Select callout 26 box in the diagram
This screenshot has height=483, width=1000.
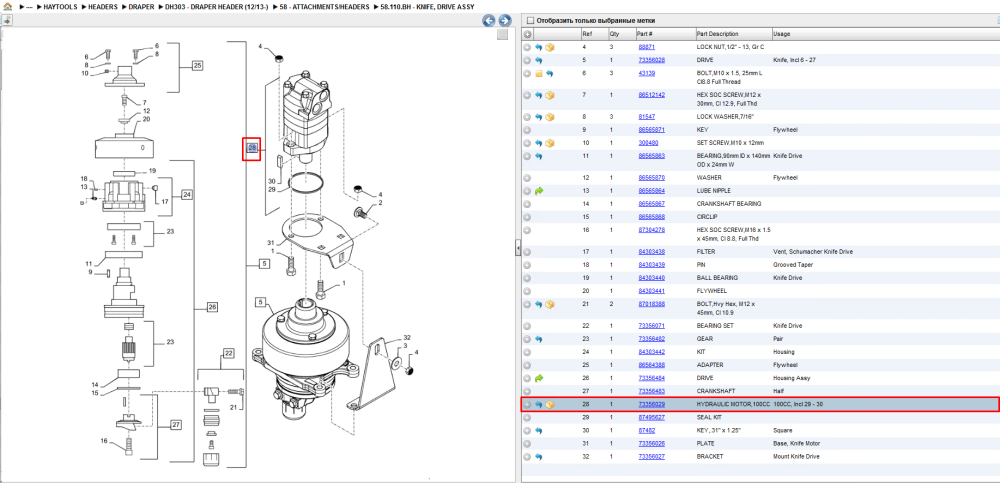212,308
